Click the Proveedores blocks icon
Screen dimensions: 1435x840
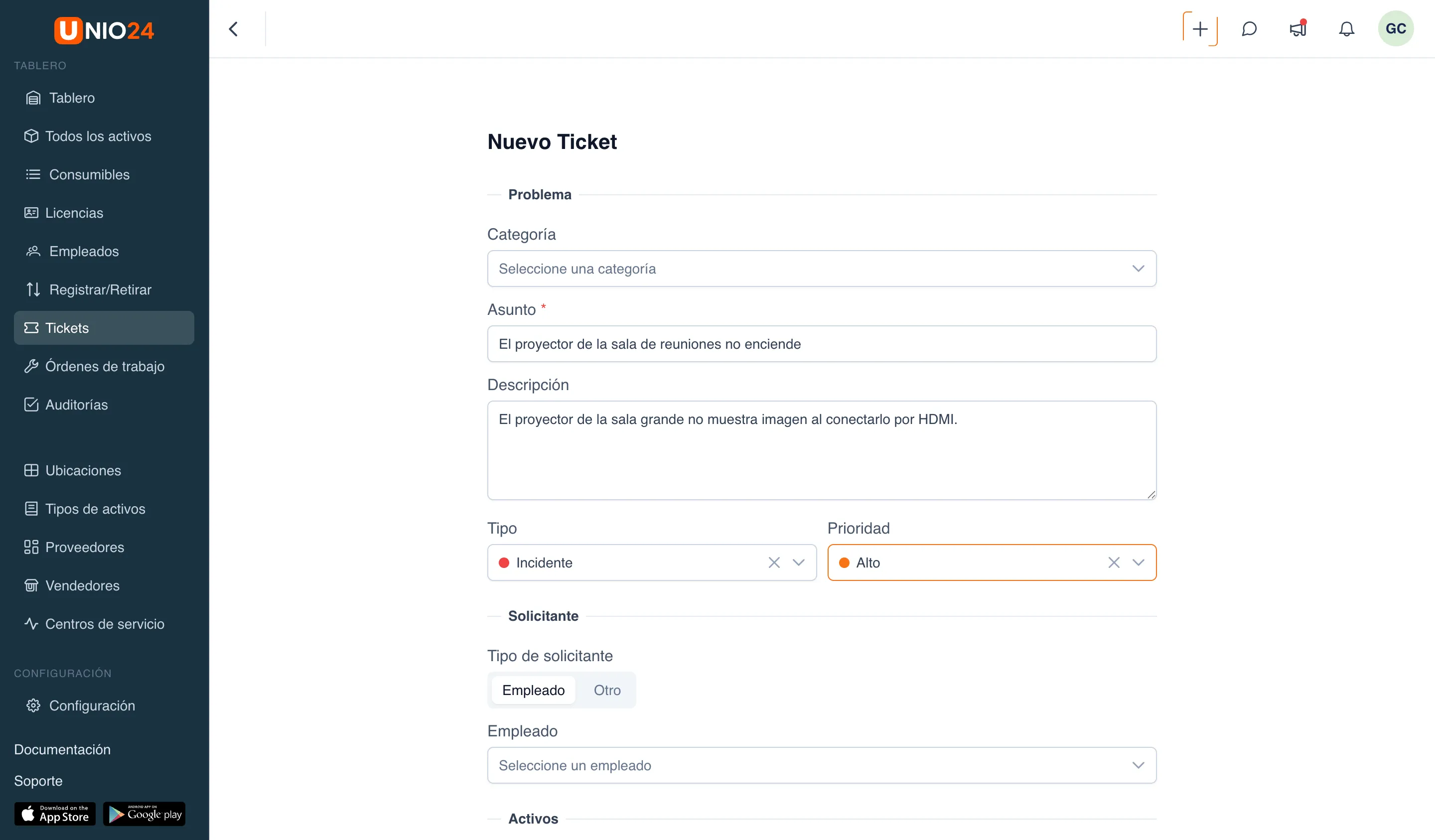[x=31, y=547]
